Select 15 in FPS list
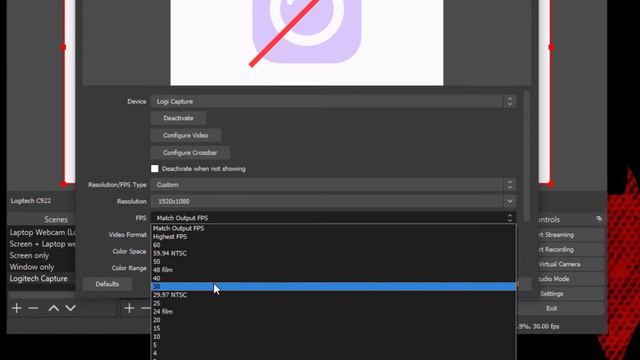640x360 pixels. pos(333,328)
